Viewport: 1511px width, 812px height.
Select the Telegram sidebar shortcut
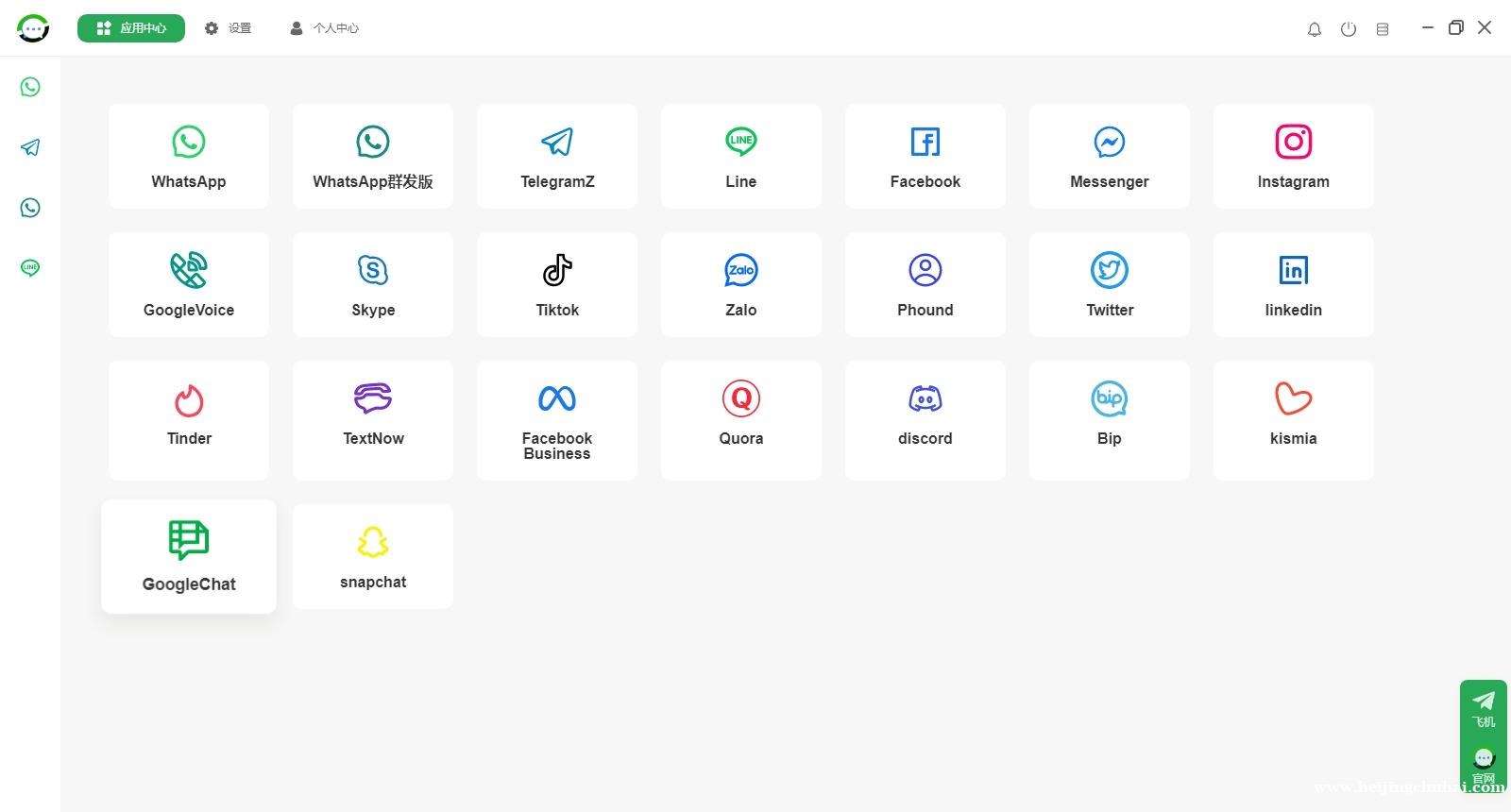point(30,147)
